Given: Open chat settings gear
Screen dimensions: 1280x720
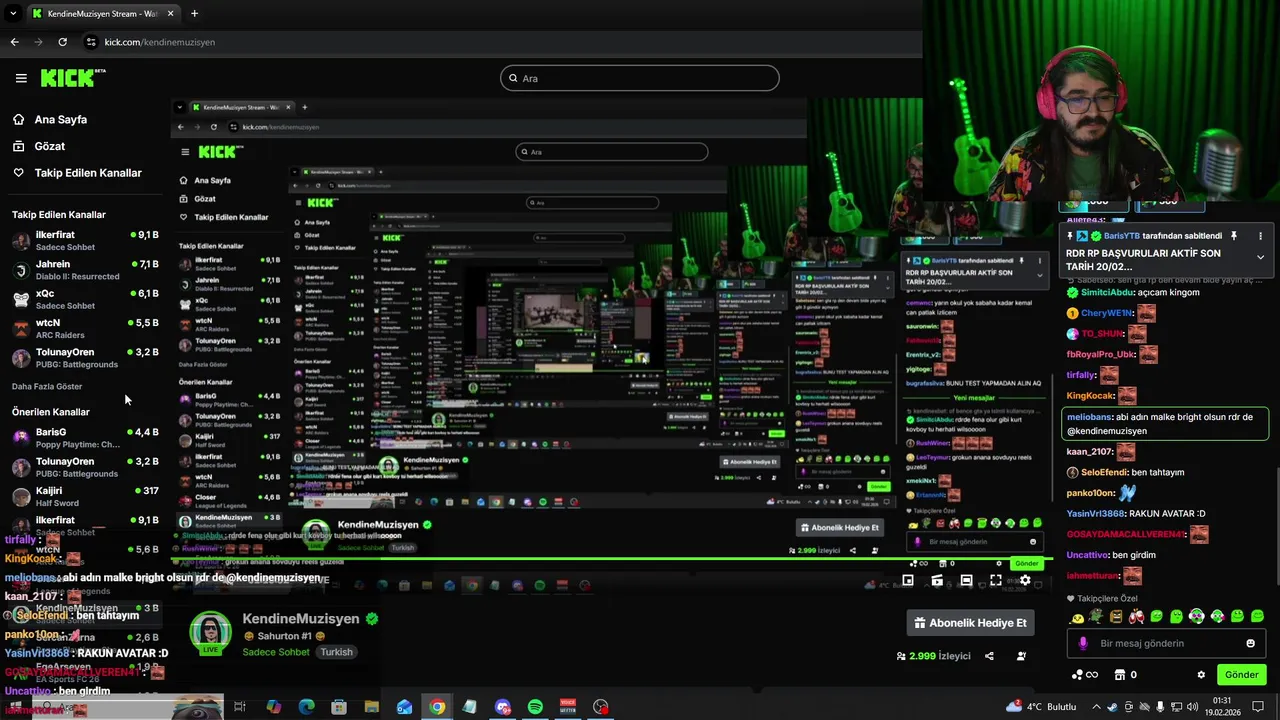Looking at the screenshot, I should point(1201,675).
